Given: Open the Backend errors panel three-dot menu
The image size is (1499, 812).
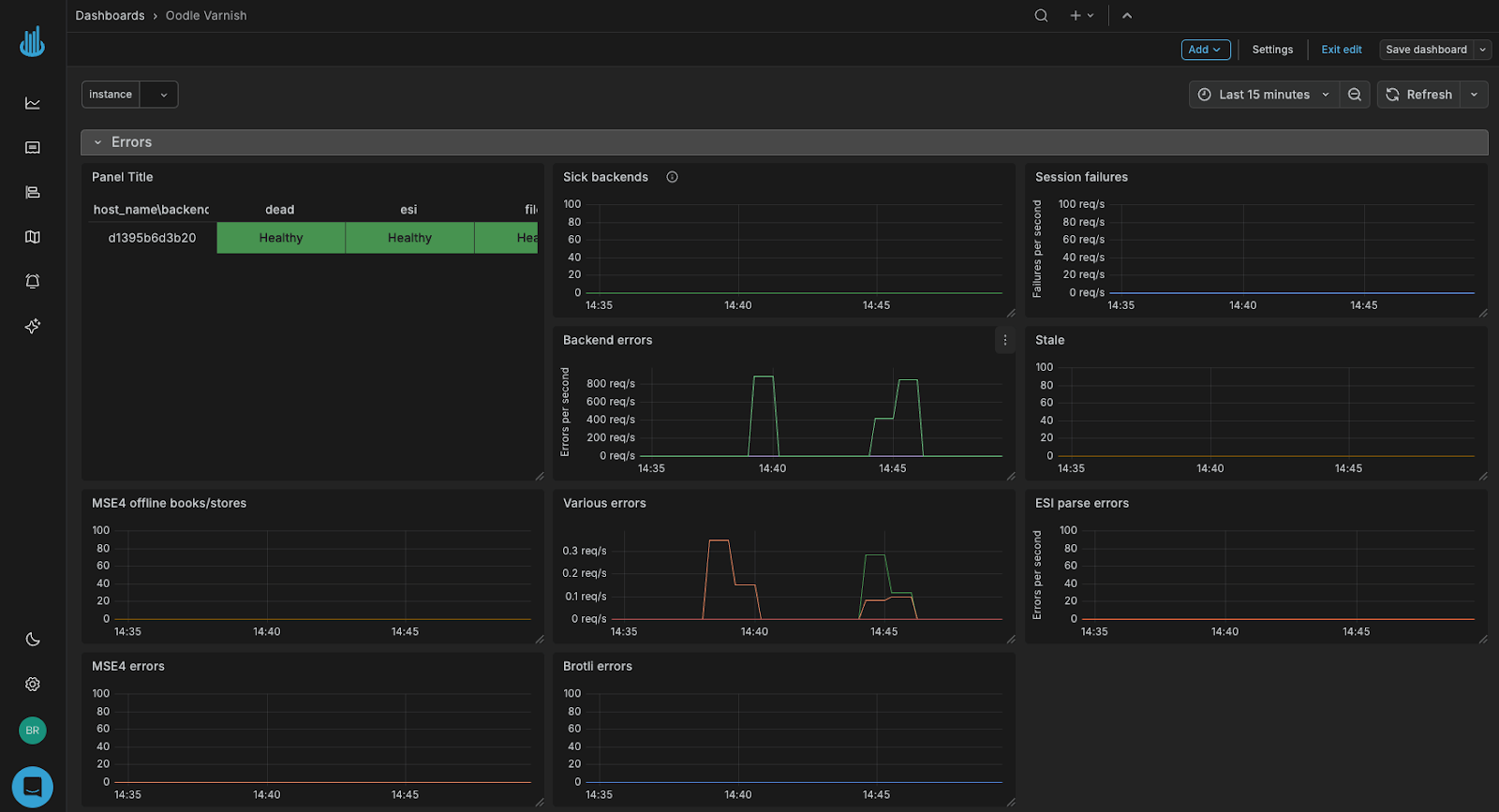Looking at the screenshot, I should click(x=1005, y=340).
